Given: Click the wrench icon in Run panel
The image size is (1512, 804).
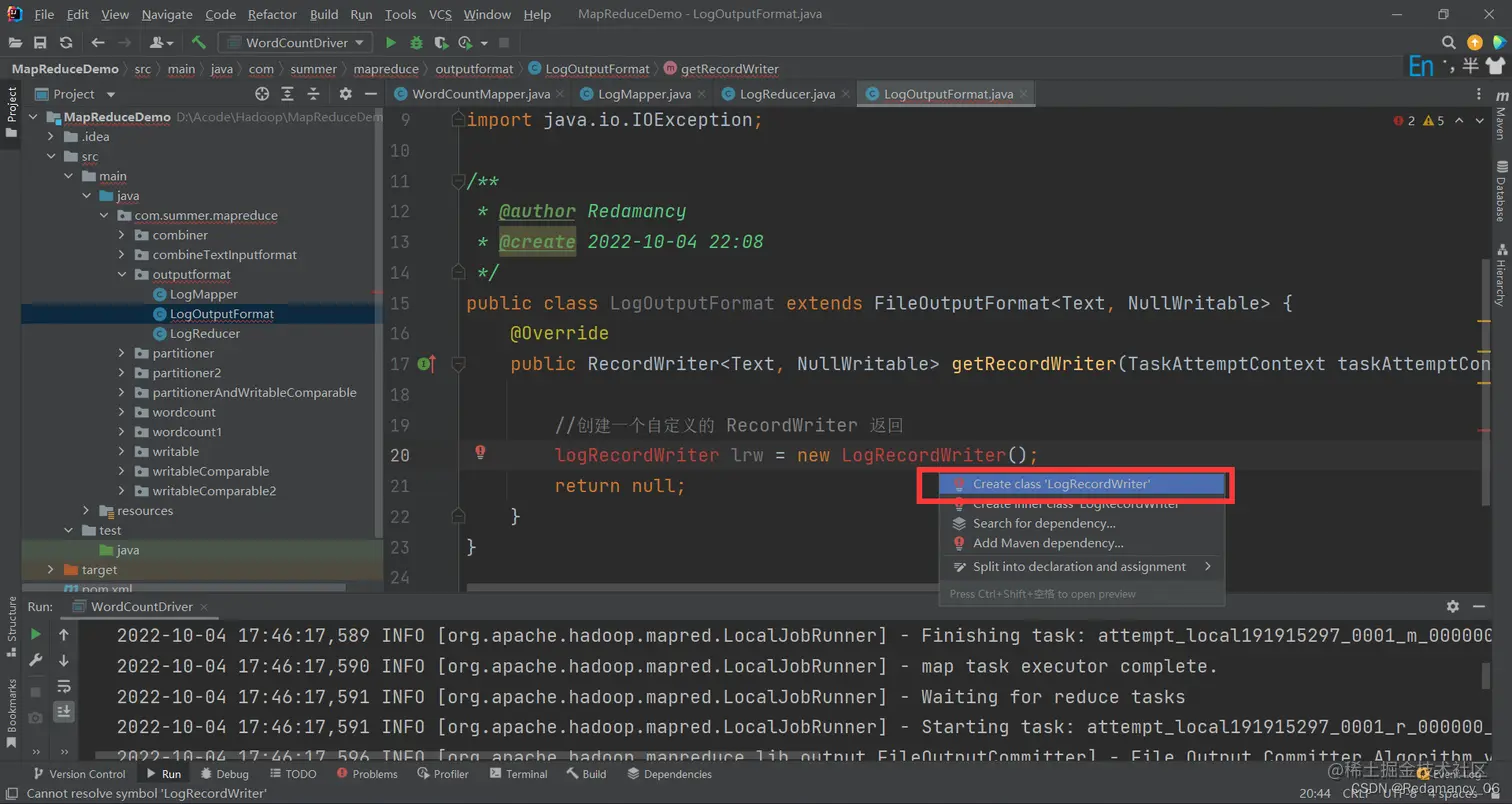Looking at the screenshot, I should pyautogui.click(x=36, y=660).
